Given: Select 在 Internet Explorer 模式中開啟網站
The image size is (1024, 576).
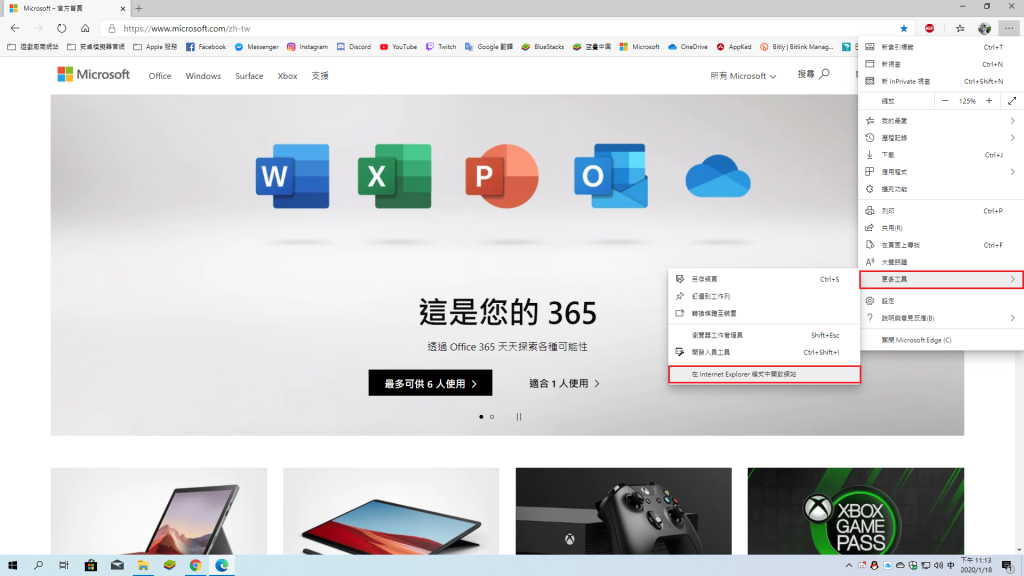Looking at the screenshot, I should 764,374.
